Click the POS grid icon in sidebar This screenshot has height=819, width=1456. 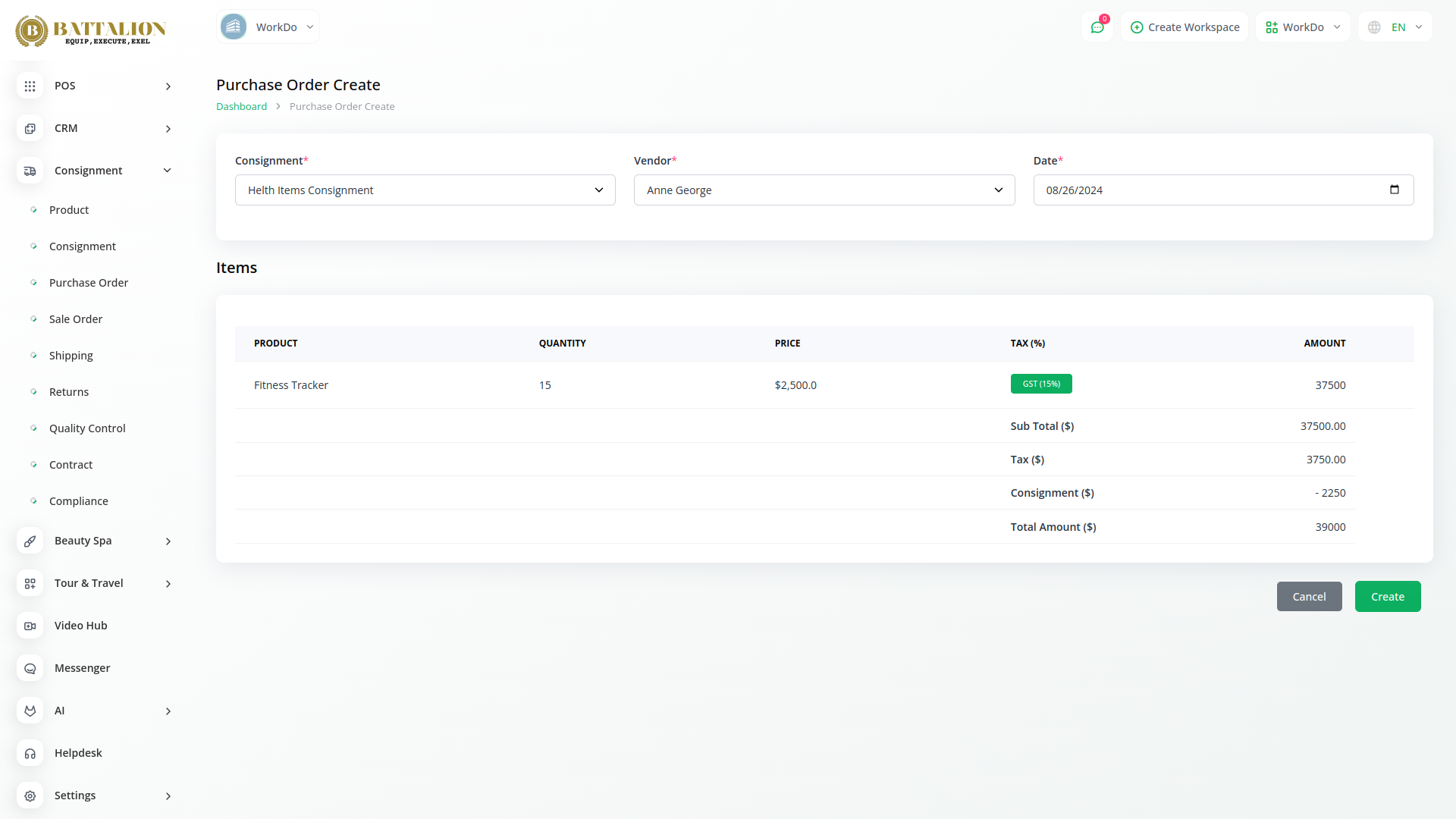pyautogui.click(x=30, y=86)
